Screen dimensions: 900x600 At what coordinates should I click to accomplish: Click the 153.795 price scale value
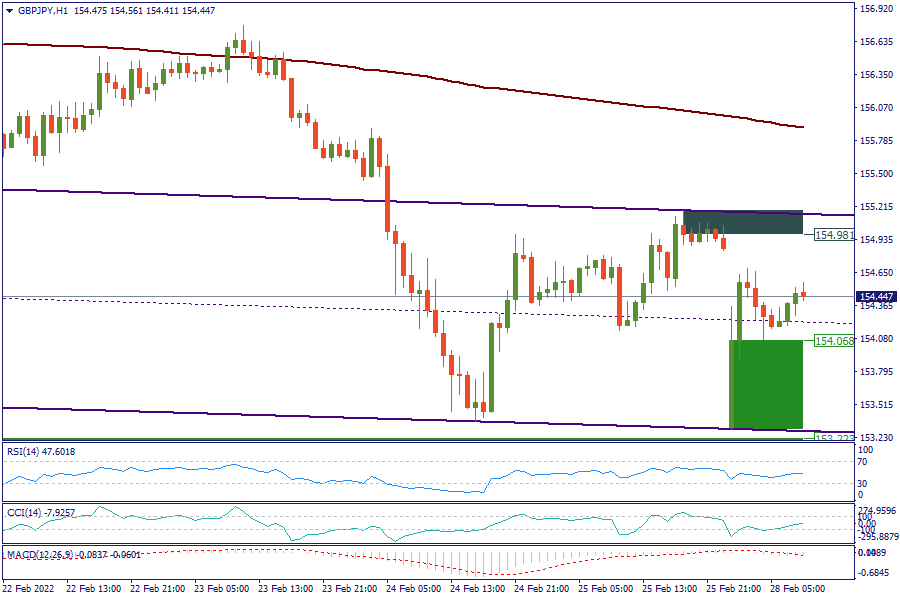pos(876,372)
